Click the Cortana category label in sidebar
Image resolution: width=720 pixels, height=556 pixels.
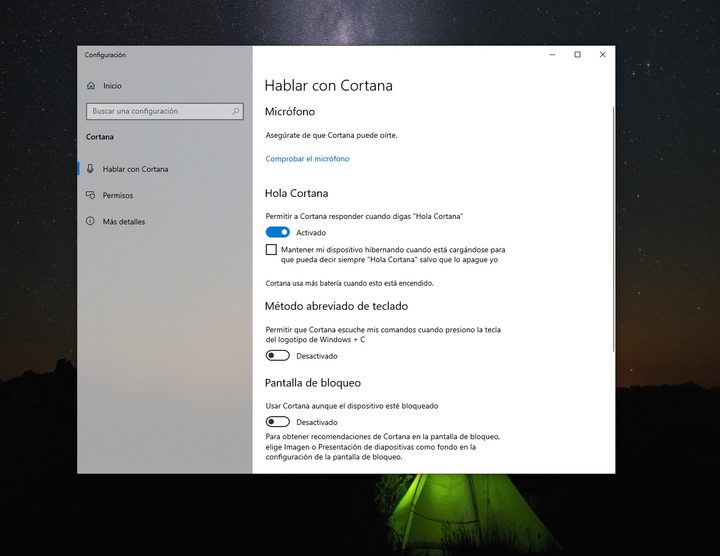click(100, 137)
